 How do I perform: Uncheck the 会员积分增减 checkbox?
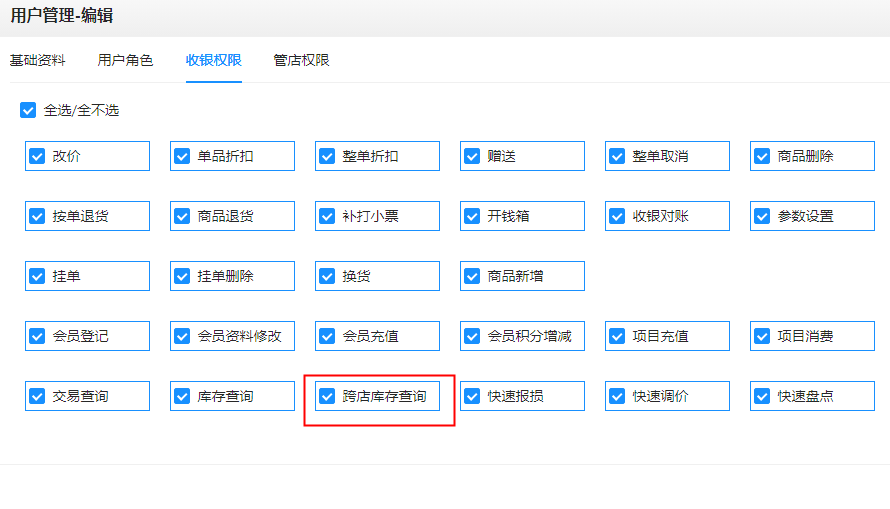click(x=472, y=336)
